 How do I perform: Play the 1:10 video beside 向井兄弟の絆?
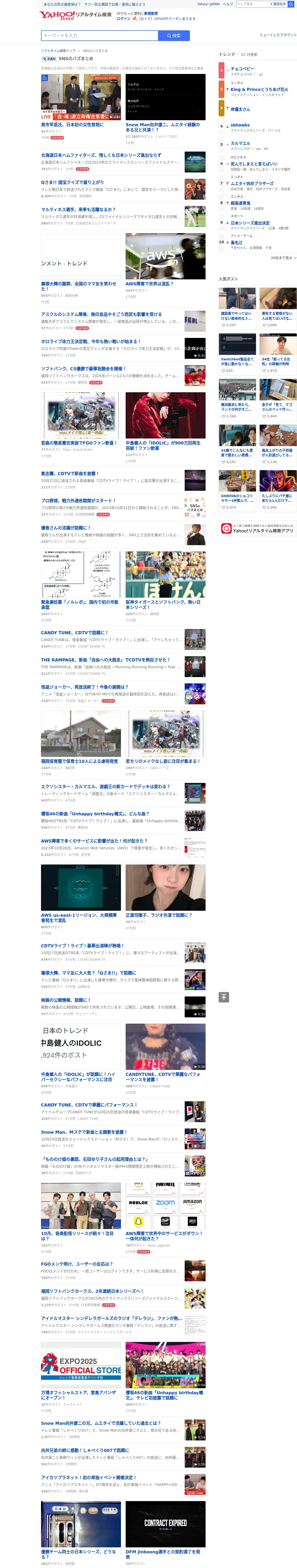click(x=195, y=1457)
